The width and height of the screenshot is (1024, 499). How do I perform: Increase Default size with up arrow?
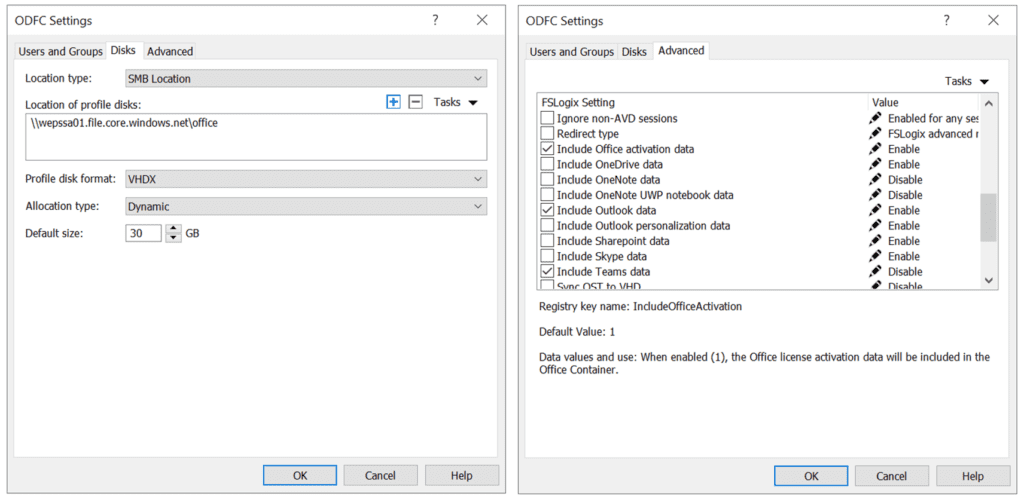coord(174,229)
